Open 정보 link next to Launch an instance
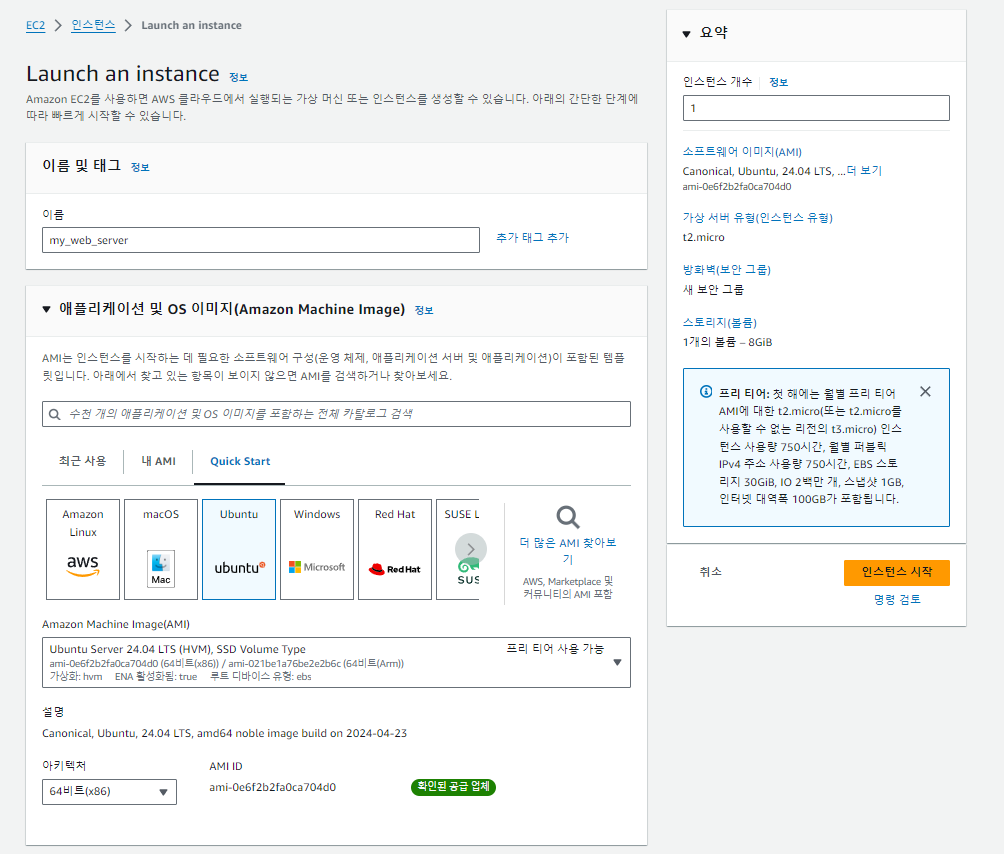 click(238, 77)
